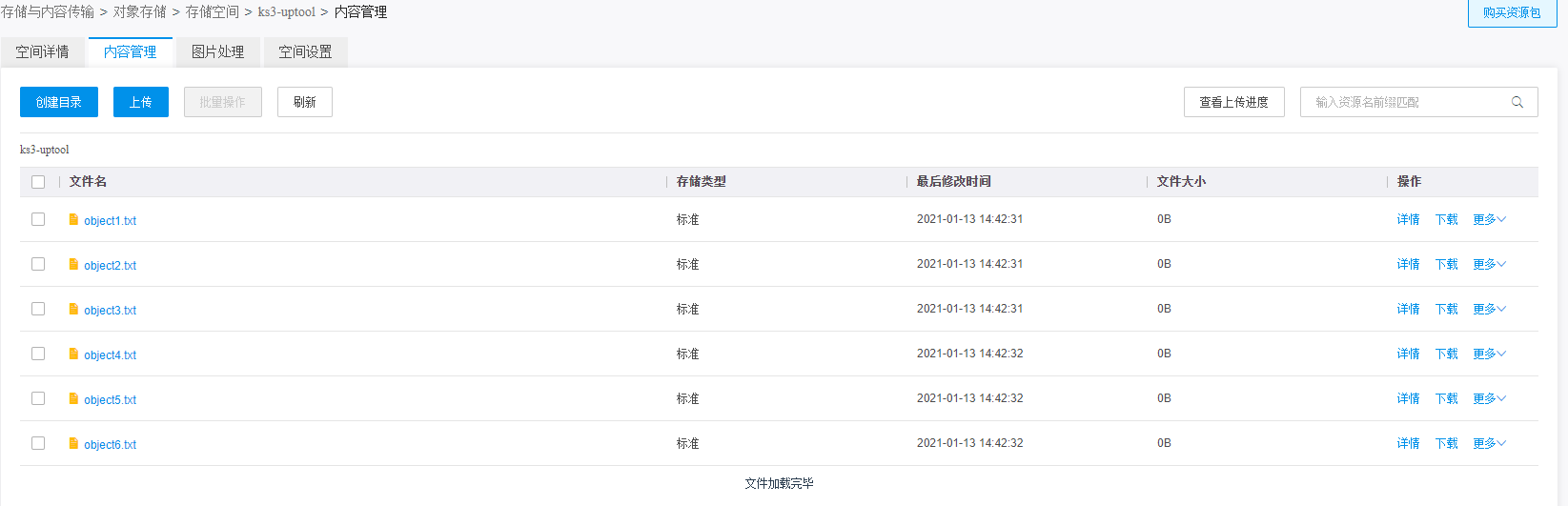
Task: Click the search magnifier icon
Action: pos(1517,102)
